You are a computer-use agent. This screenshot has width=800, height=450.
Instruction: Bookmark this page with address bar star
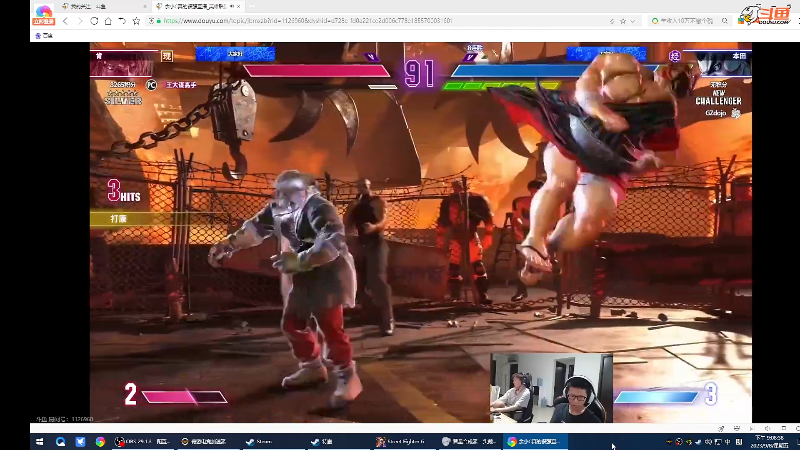pyautogui.click(x=623, y=21)
